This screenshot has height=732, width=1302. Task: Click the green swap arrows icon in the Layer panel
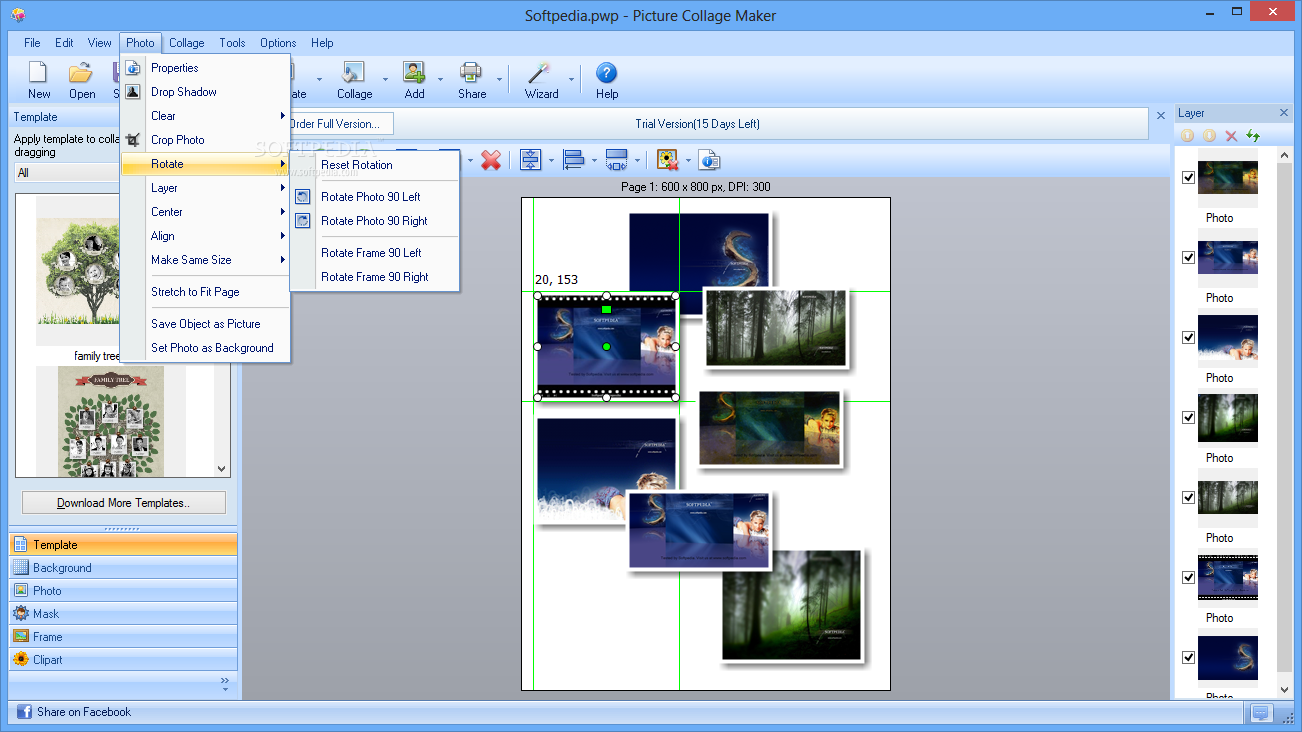point(1253,136)
